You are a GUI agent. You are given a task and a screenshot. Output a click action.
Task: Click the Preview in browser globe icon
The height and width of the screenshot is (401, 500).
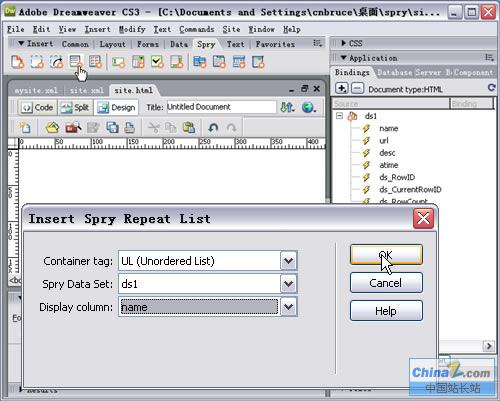[x=308, y=107]
